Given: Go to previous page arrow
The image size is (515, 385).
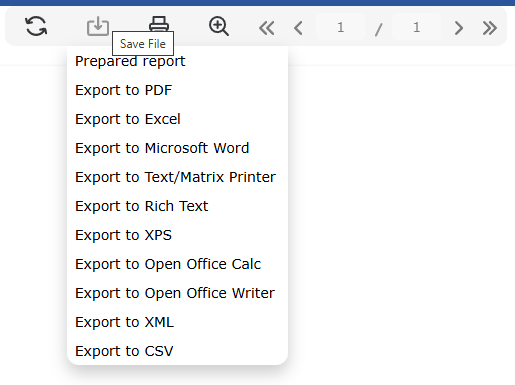Looking at the screenshot, I should tap(298, 28).
